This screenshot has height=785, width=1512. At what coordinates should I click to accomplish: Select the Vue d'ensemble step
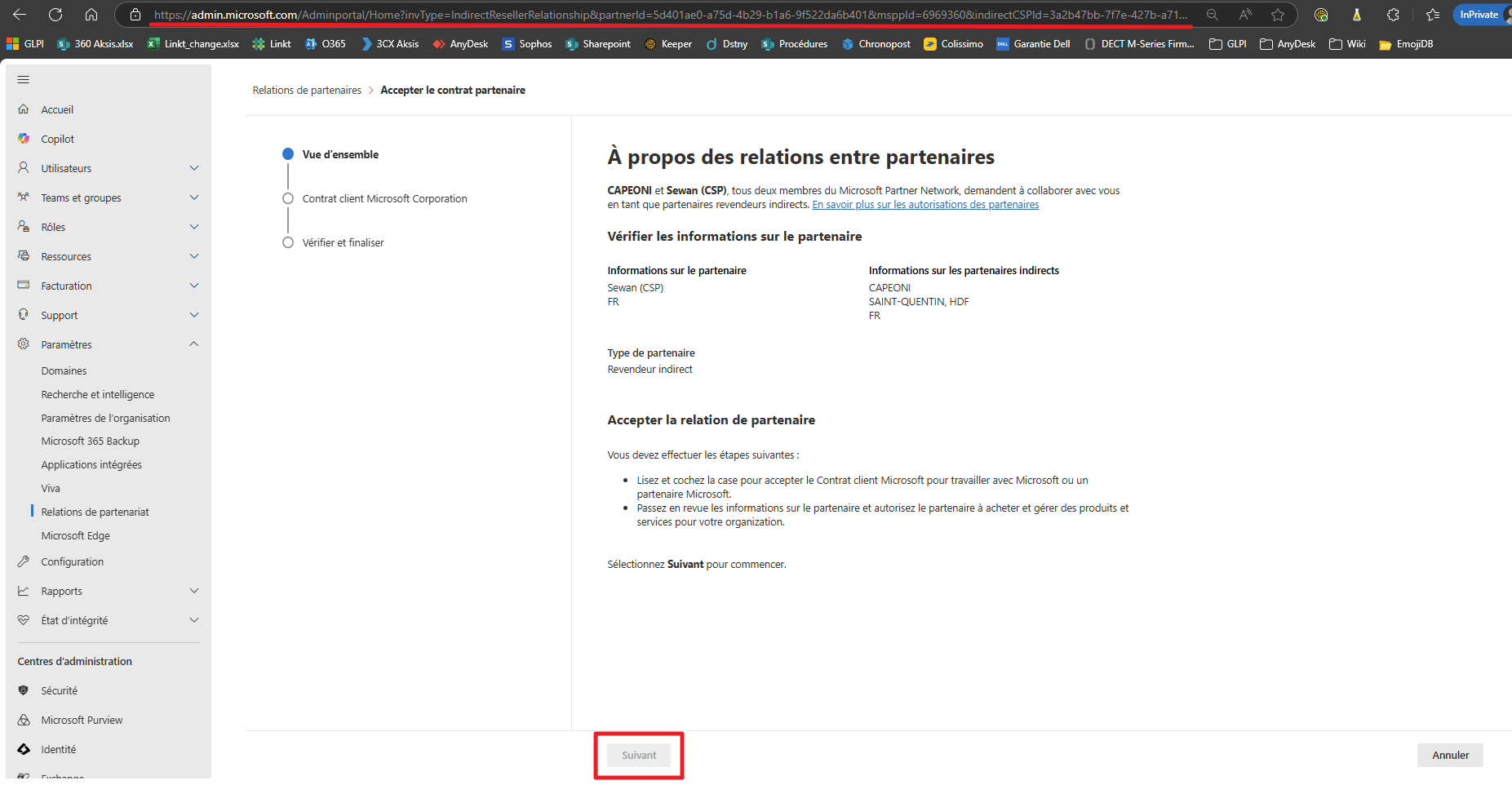point(340,154)
